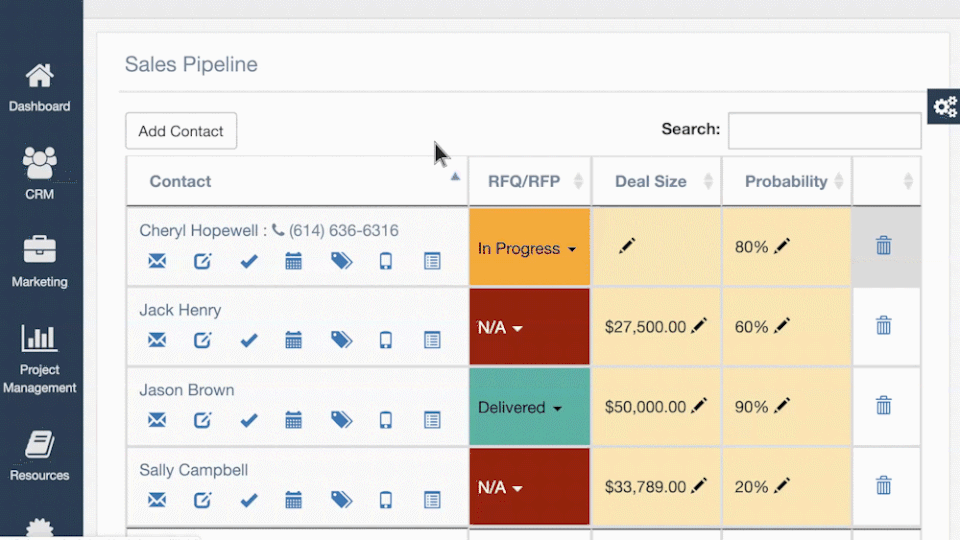Screen dimensions: 960x540
Task: Click the checkmark task icon for Jack Henry
Action: click(249, 340)
